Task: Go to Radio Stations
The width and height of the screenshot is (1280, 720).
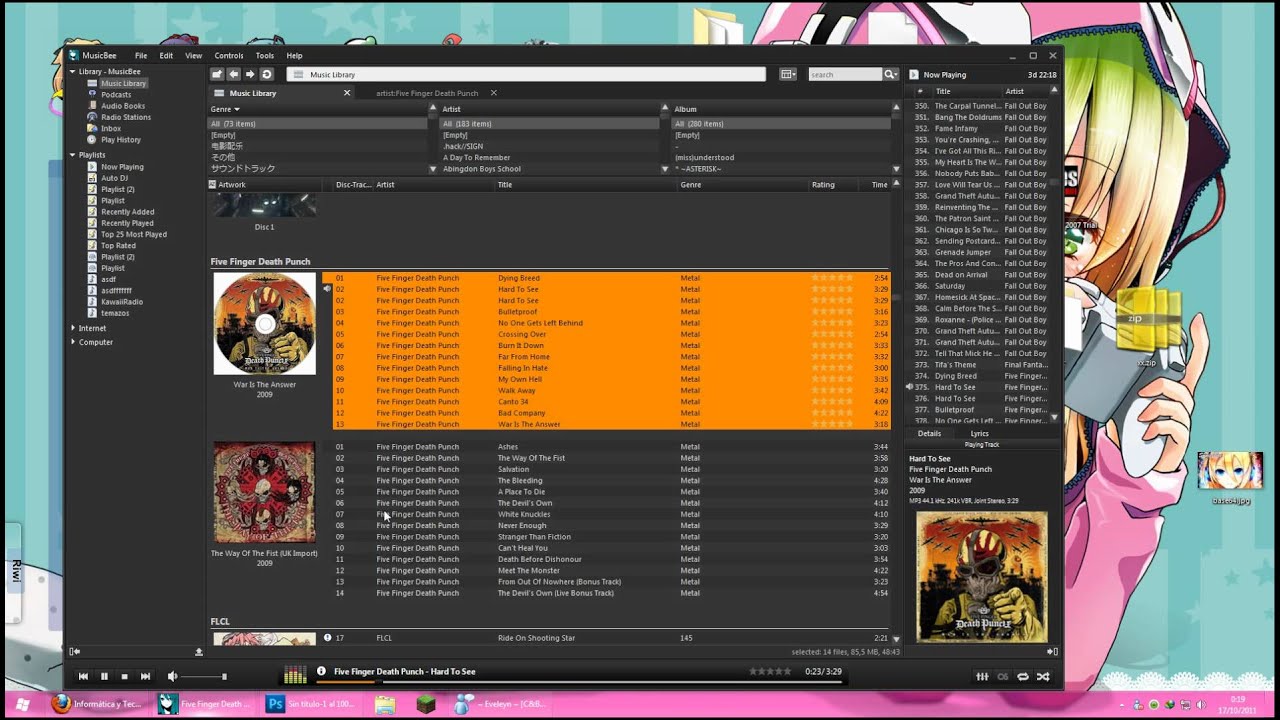Action: tap(125, 117)
